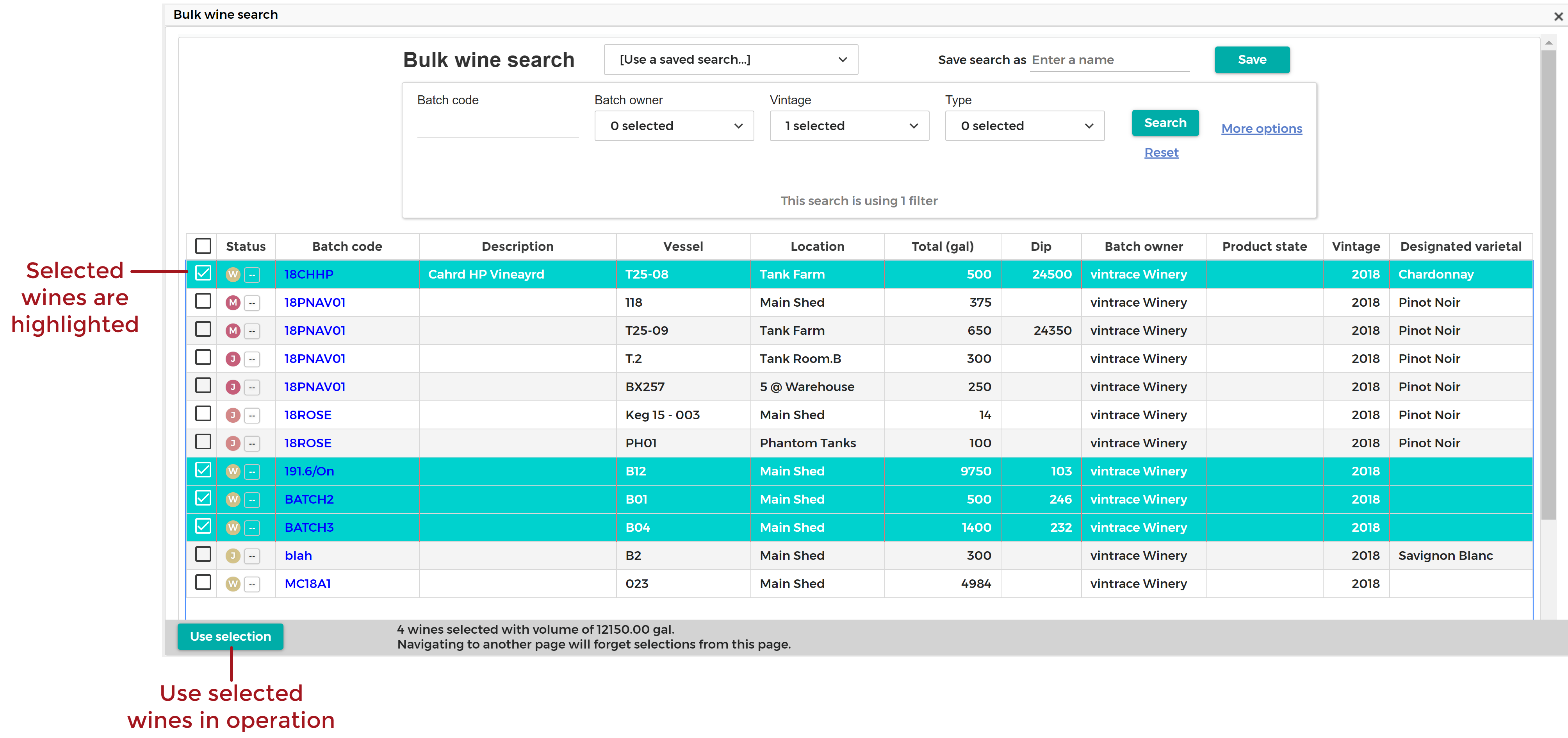Uncheck the BATCH2 row checkbox
Screen dimensions: 1568x738
(203, 498)
